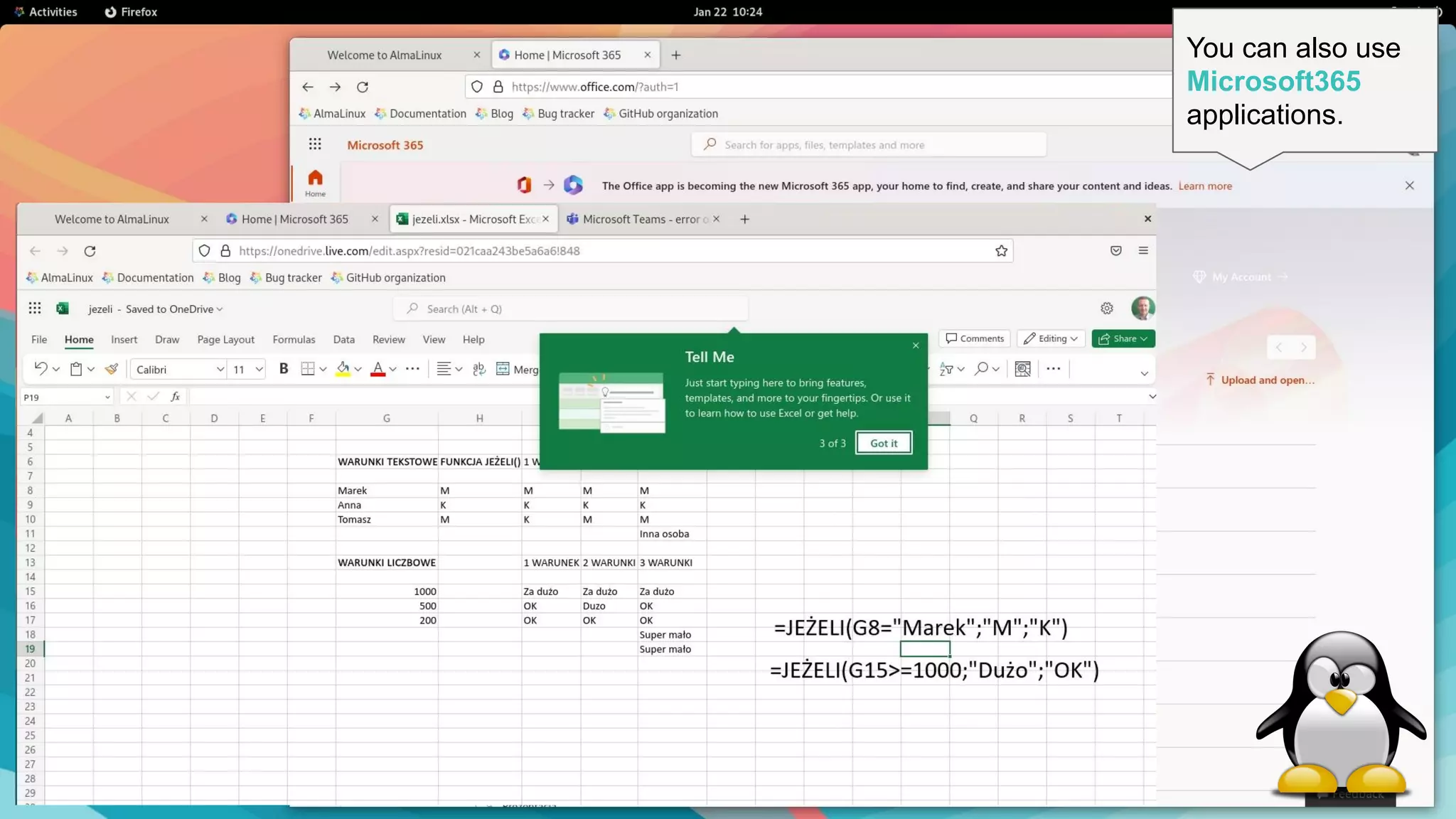Apply cell borders icon
Viewport: 1456px width, 819px height.
point(308,369)
